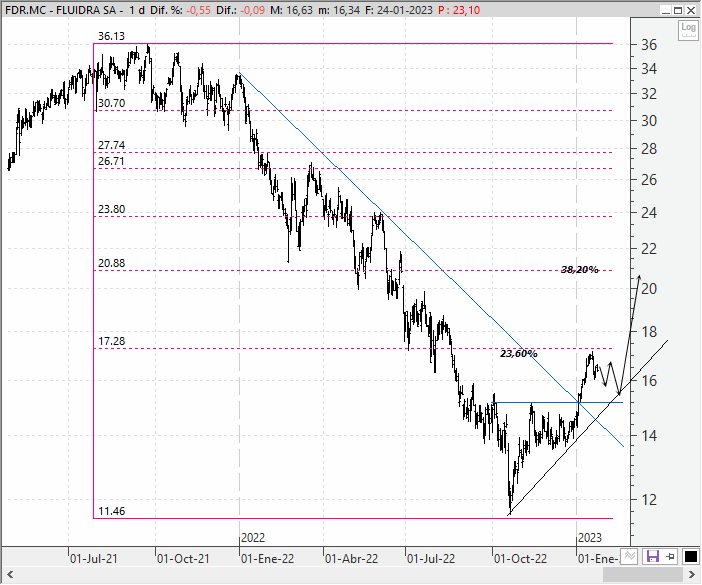
Task: Click the 32 price axis label
Action: tap(649, 94)
